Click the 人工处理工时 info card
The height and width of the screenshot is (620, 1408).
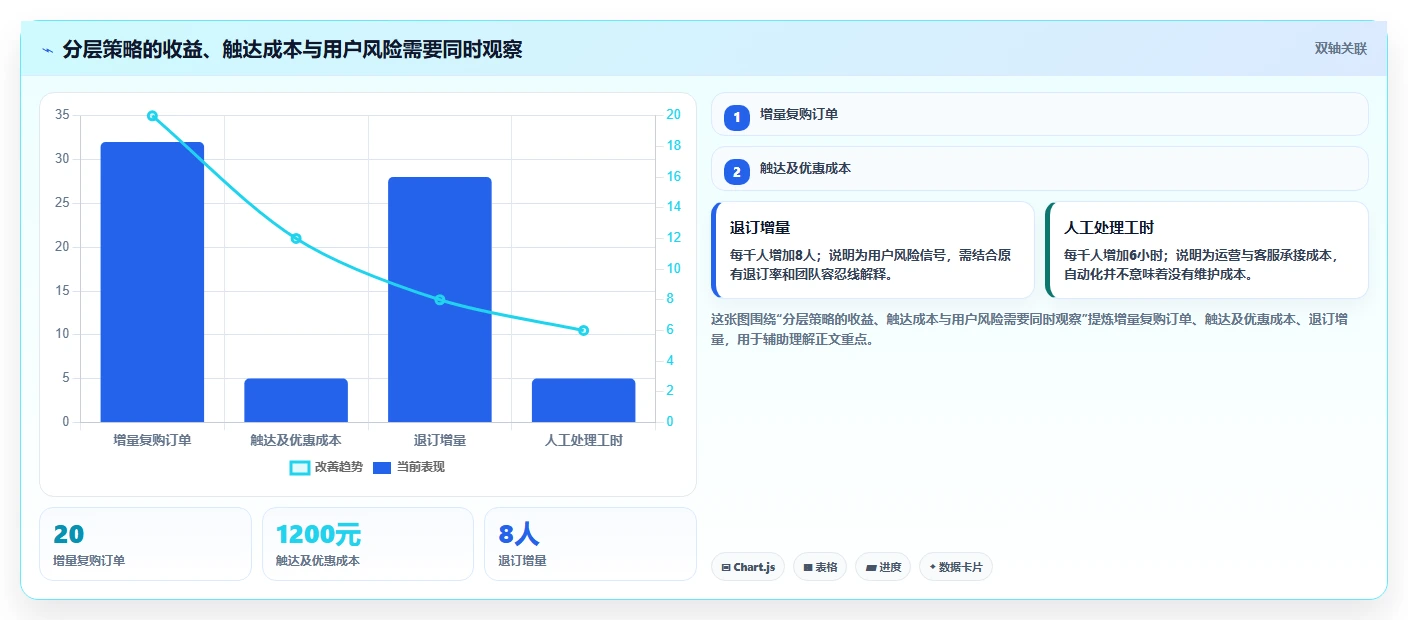[1206, 250]
